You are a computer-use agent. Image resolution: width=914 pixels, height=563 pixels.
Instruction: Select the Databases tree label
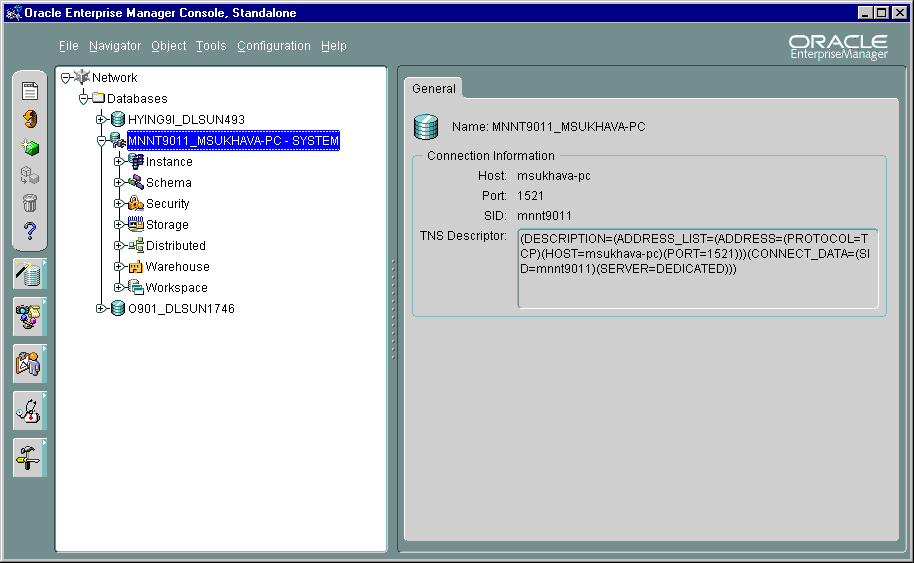[x=137, y=98]
